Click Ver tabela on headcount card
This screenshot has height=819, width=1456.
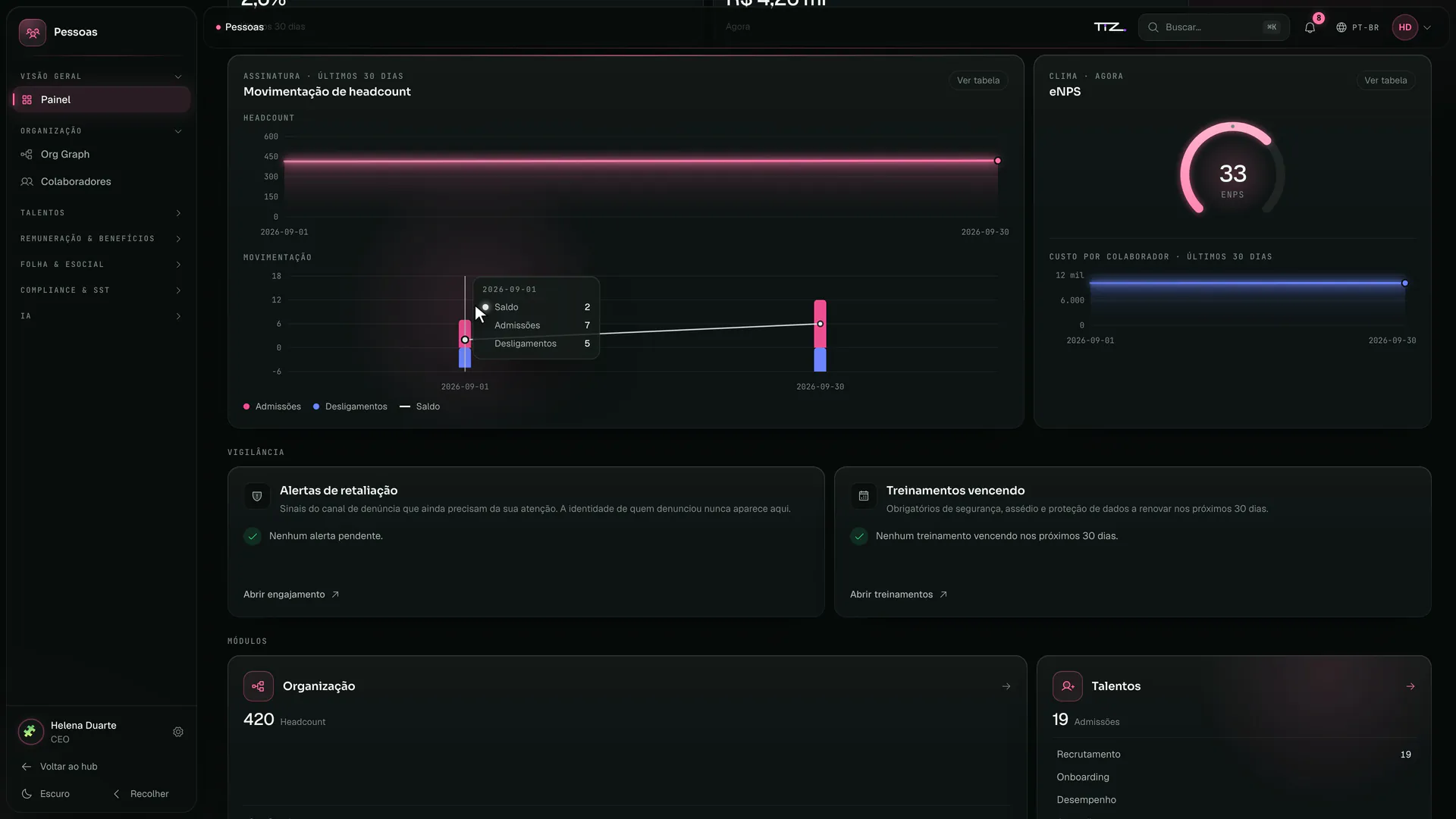[978, 80]
